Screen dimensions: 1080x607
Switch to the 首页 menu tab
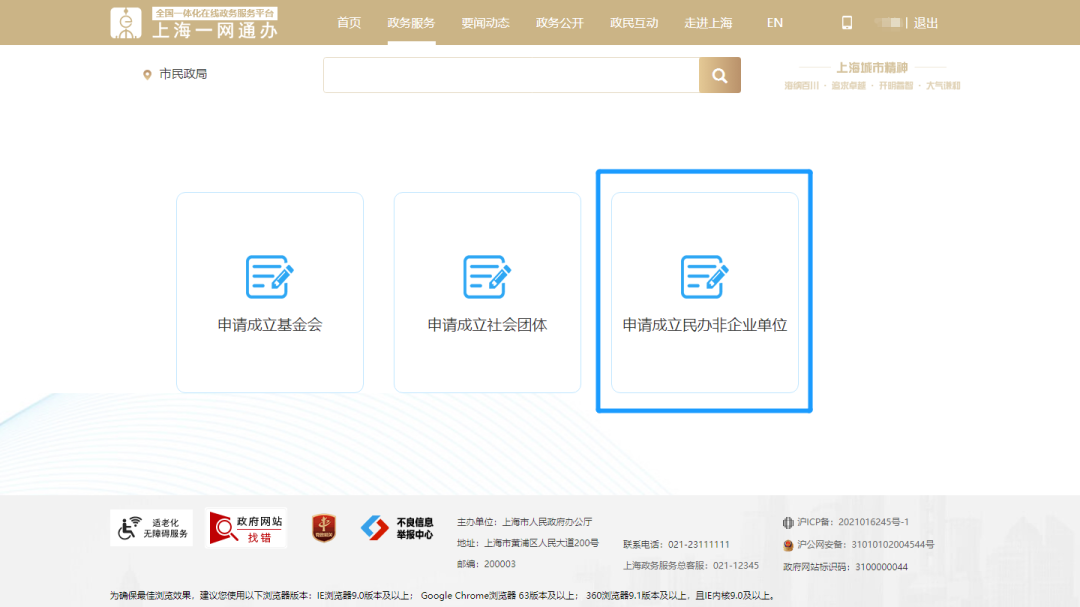(348, 22)
